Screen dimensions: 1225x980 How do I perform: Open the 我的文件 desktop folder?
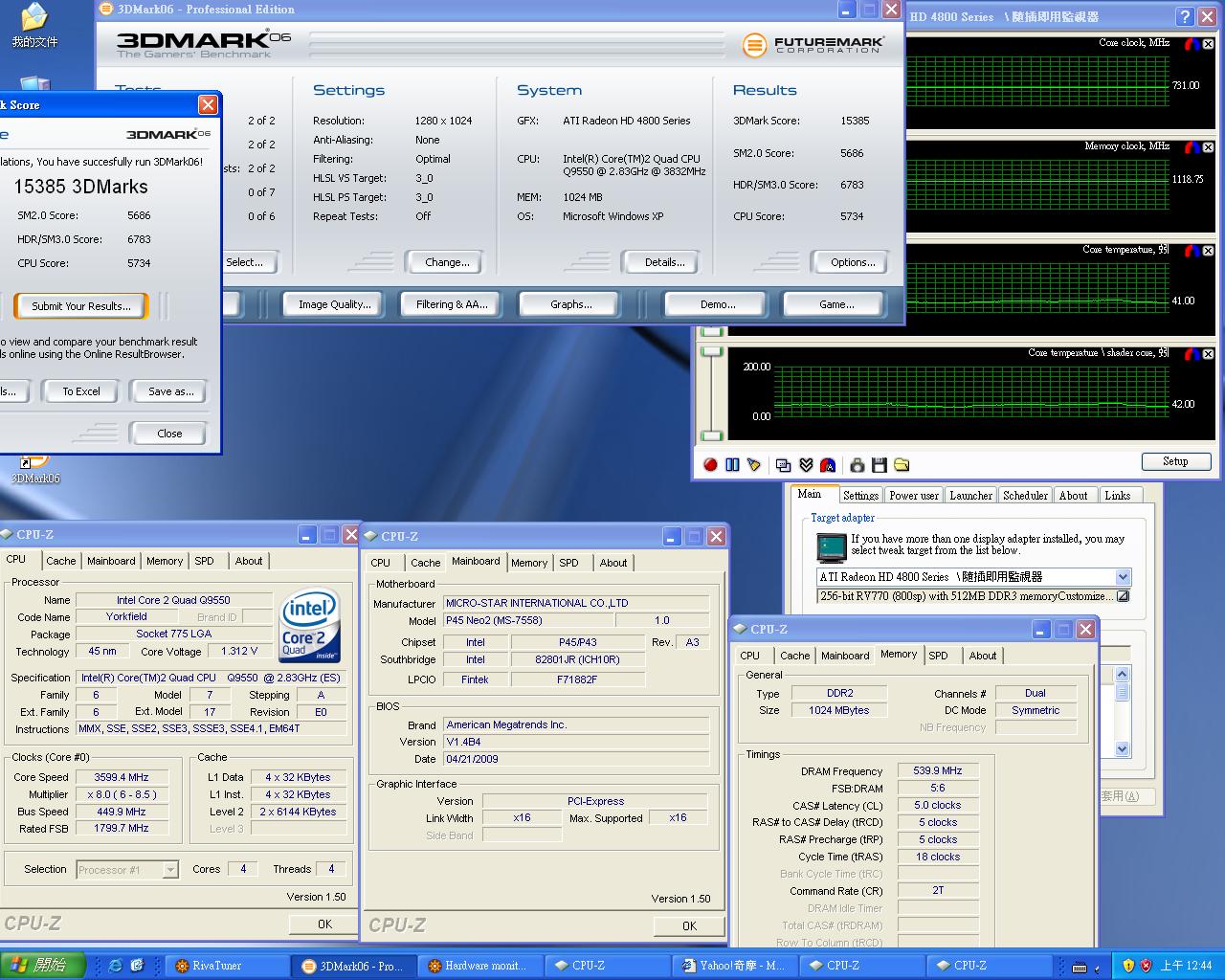pyautogui.click(x=34, y=26)
